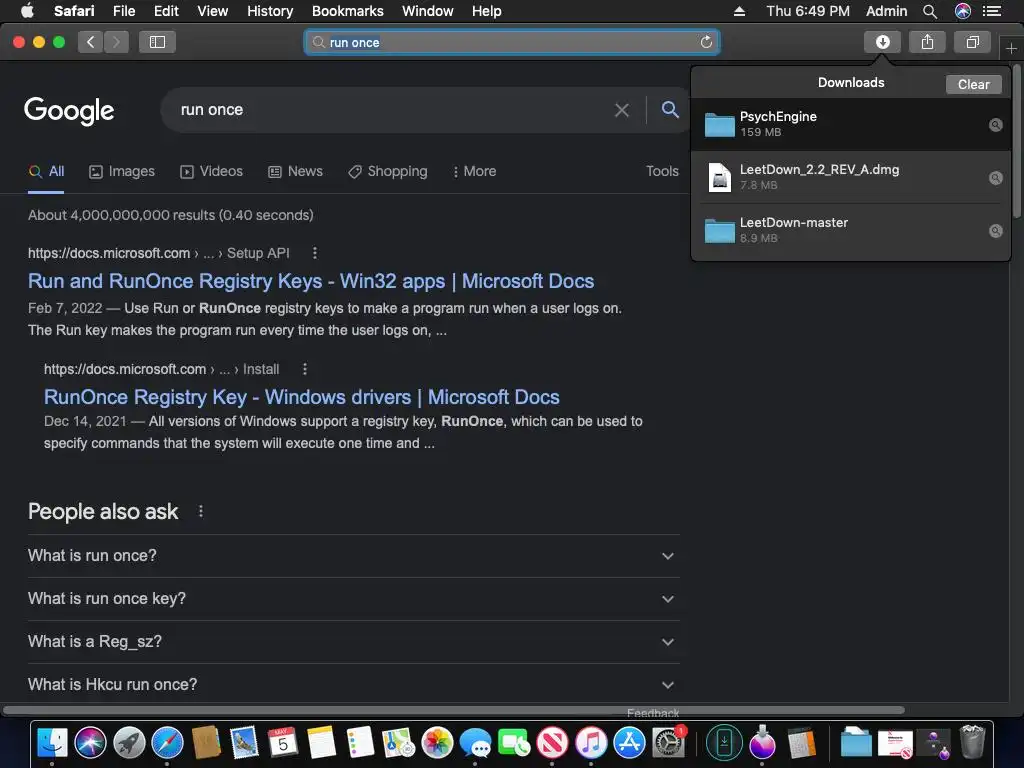Clear the Downloads list
The image size is (1024, 768).
point(973,84)
